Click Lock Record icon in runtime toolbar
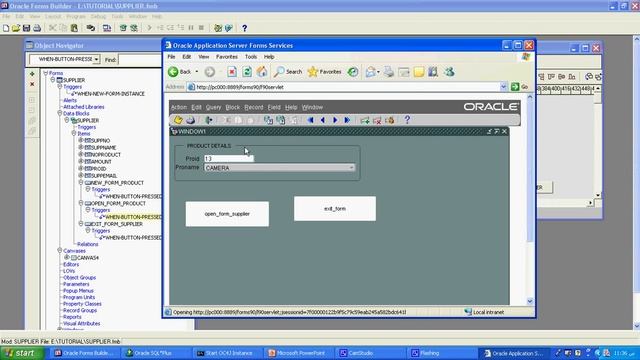640x360 pixels. tap(390, 120)
